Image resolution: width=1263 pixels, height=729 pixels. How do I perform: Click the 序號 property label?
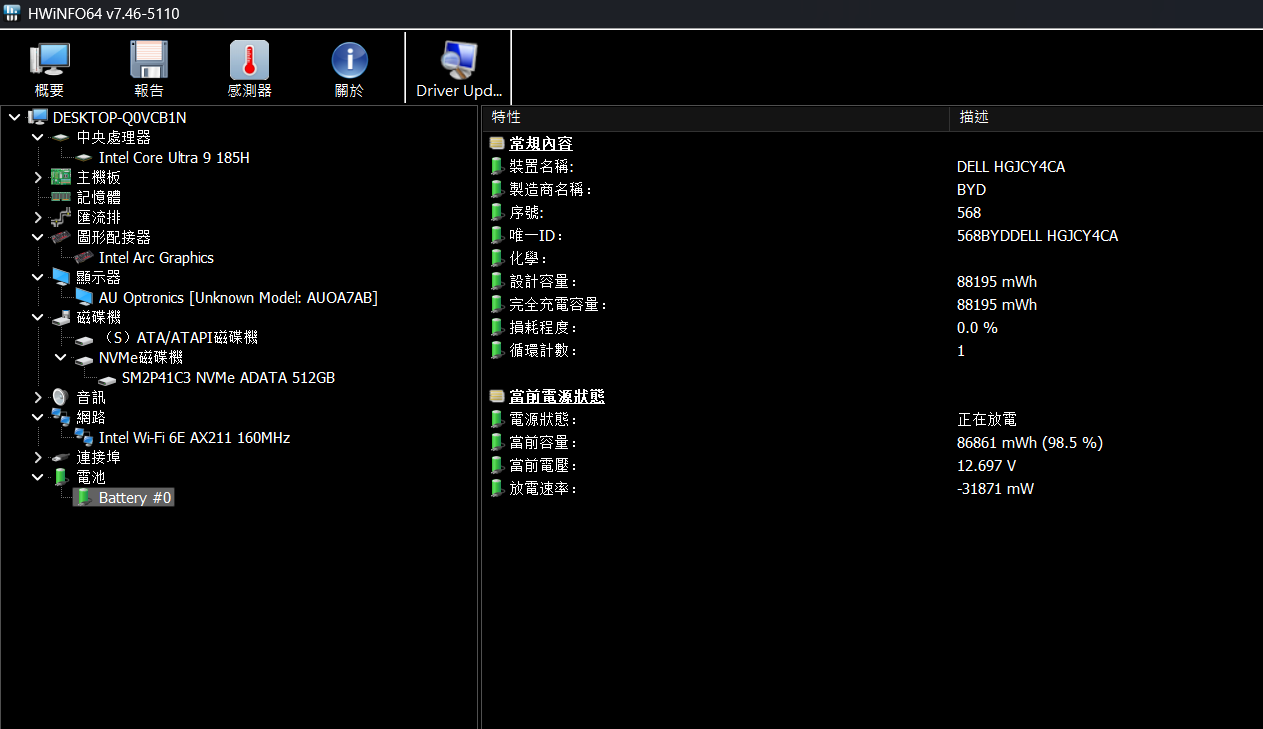[528, 213]
